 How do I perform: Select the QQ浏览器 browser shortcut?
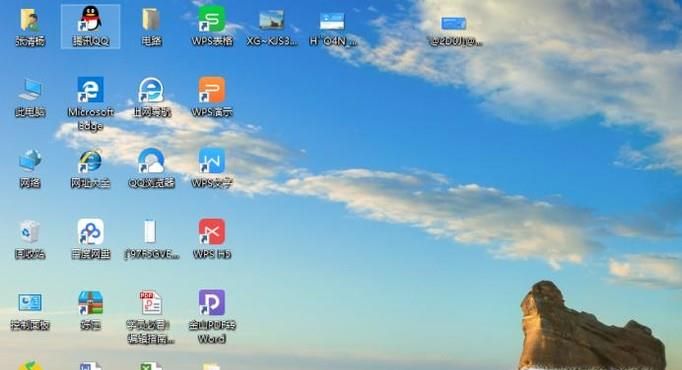151,168
